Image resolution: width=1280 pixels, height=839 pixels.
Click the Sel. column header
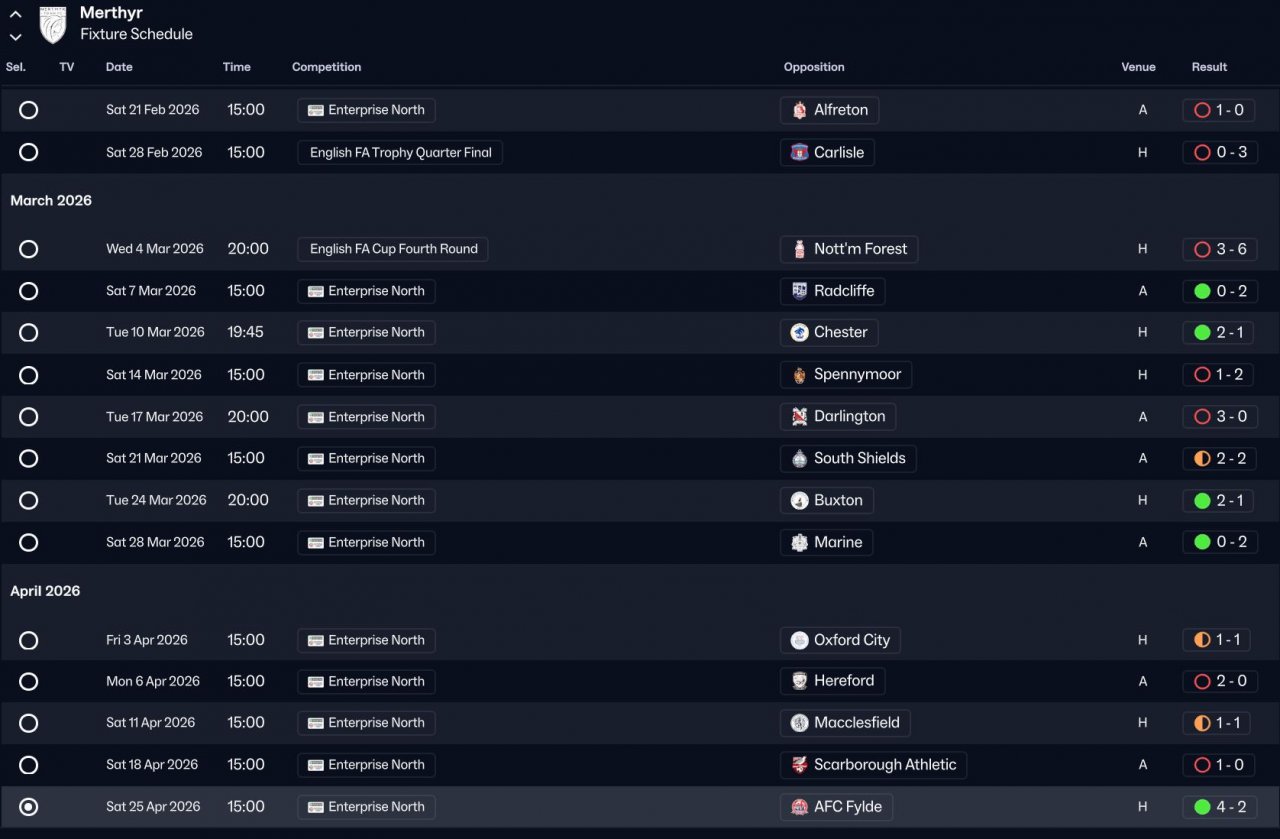click(16, 67)
